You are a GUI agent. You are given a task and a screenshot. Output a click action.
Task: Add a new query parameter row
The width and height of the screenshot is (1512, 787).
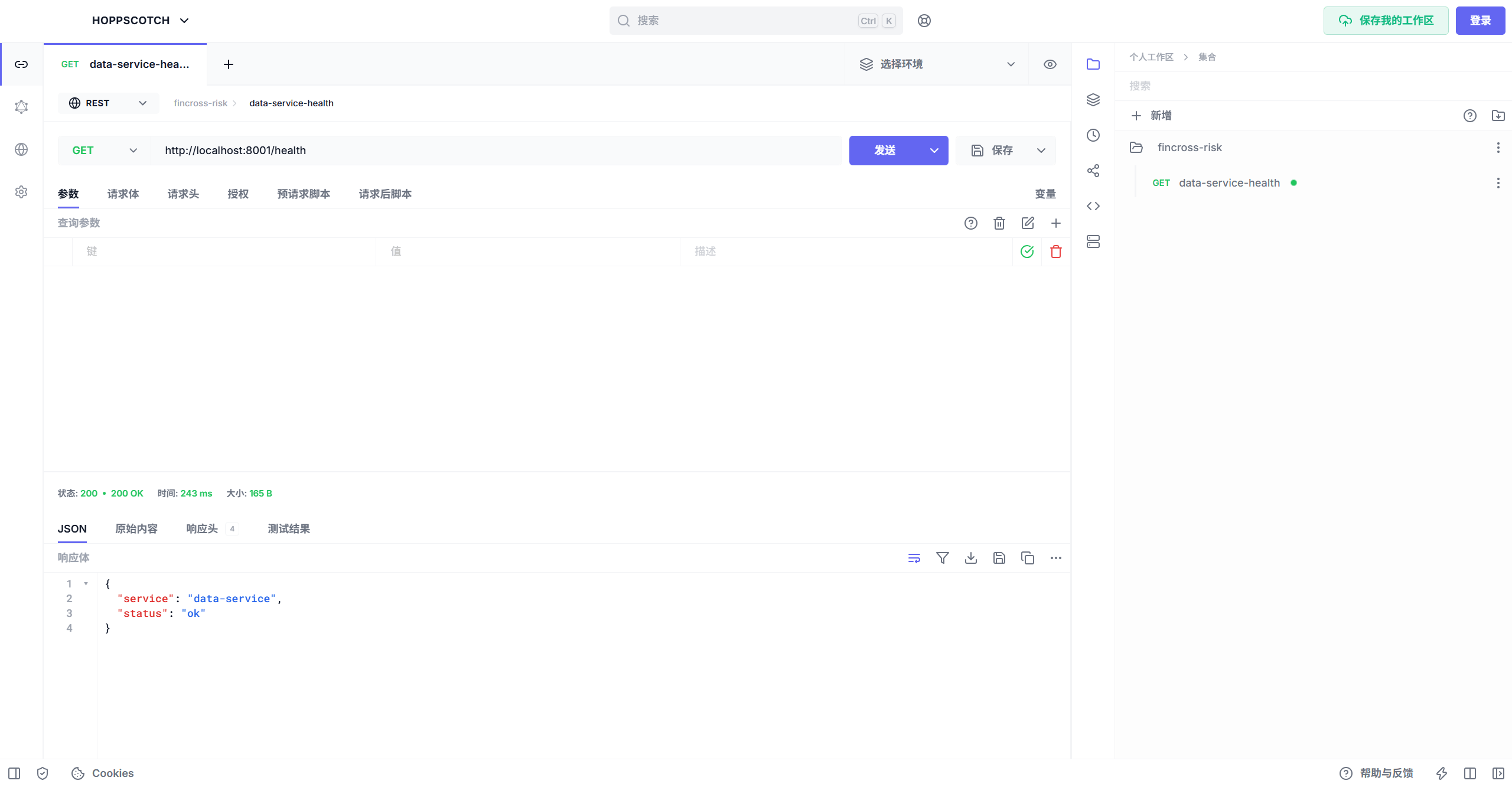[1056, 223]
